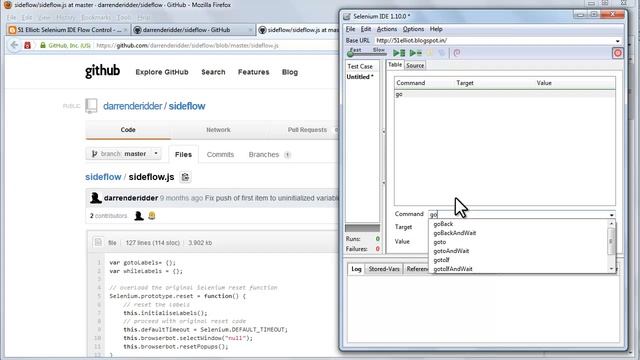Click the repository book icon next to darrenderidder
The width and height of the screenshot is (640, 360).
pos(91,106)
